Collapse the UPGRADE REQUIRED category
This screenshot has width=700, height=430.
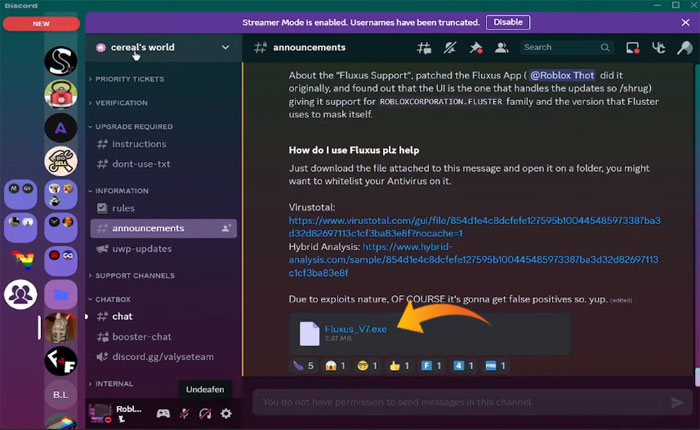click(x=133, y=127)
